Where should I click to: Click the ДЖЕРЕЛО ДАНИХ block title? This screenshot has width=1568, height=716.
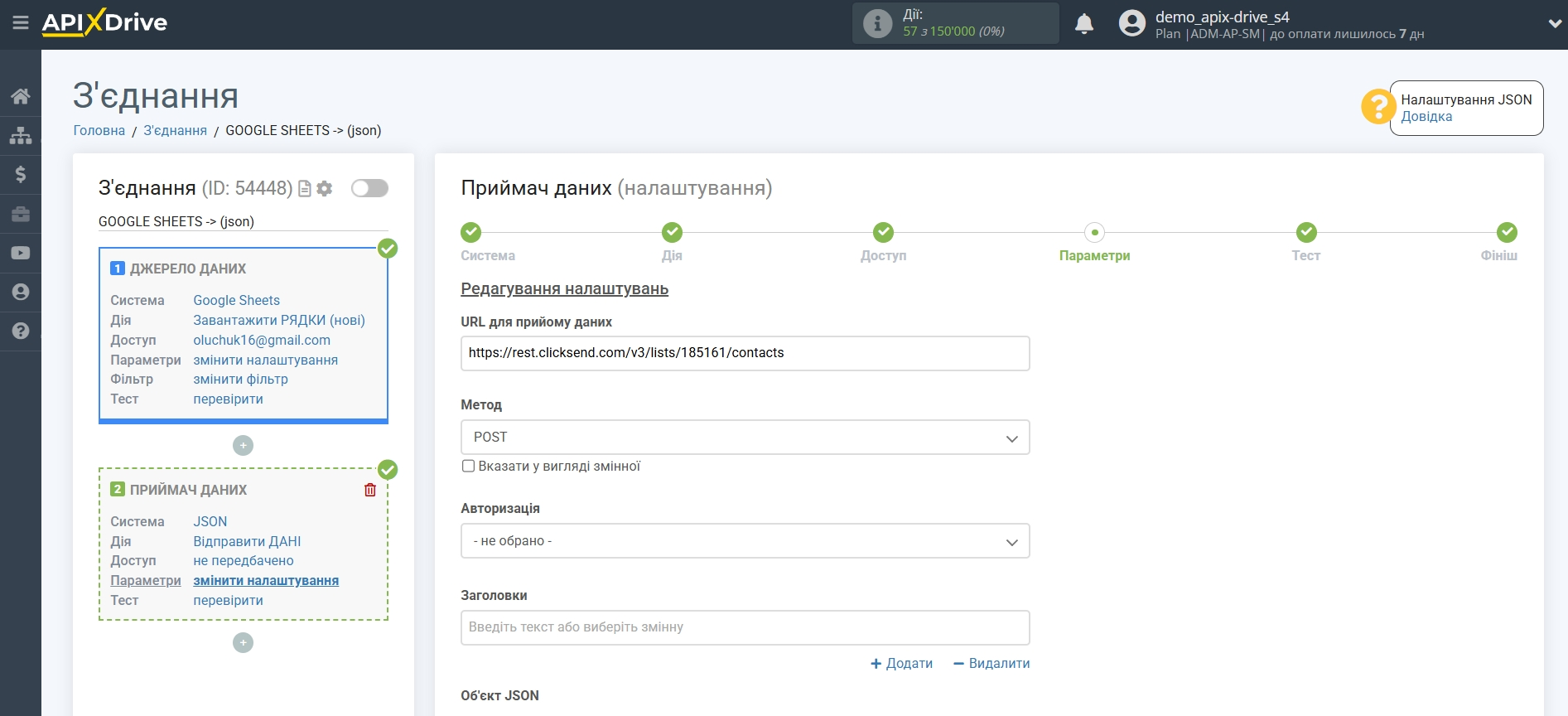(x=188, y=268)
